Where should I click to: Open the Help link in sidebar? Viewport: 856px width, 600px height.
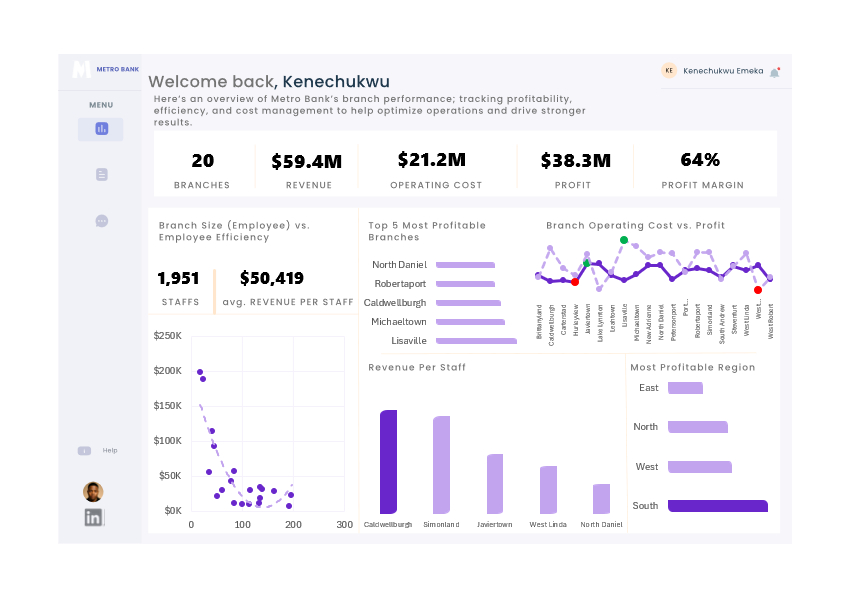tap(110, 450)
